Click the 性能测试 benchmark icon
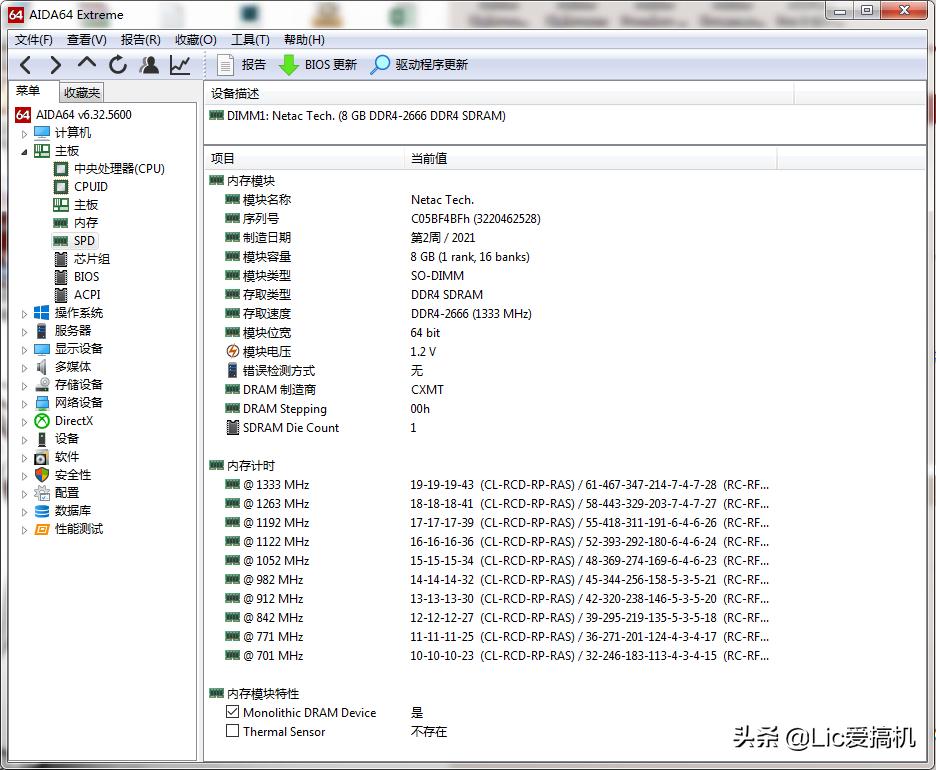936x770 pixels. click(x=42, y=529)
